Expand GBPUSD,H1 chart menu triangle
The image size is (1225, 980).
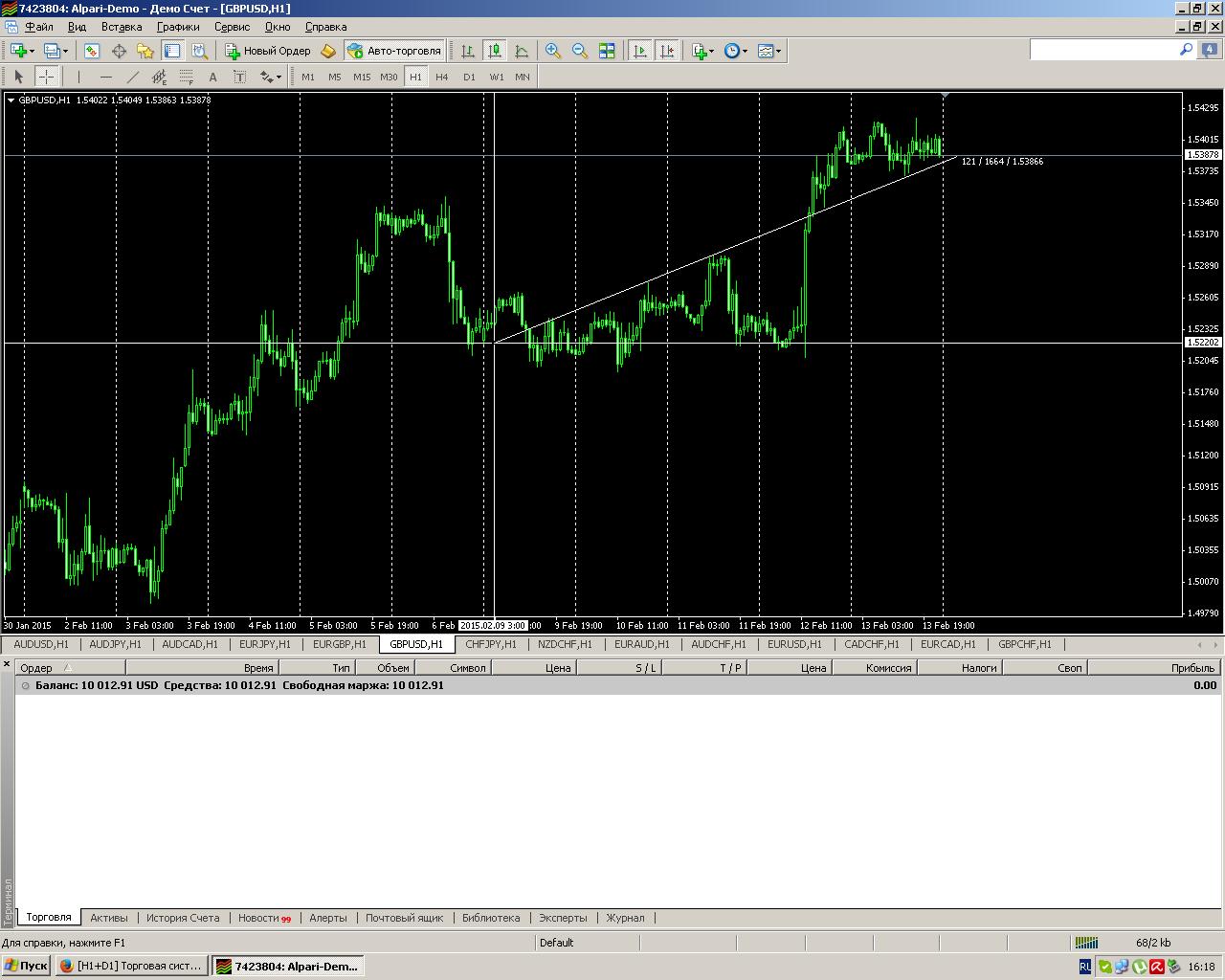tap(11, 100)
